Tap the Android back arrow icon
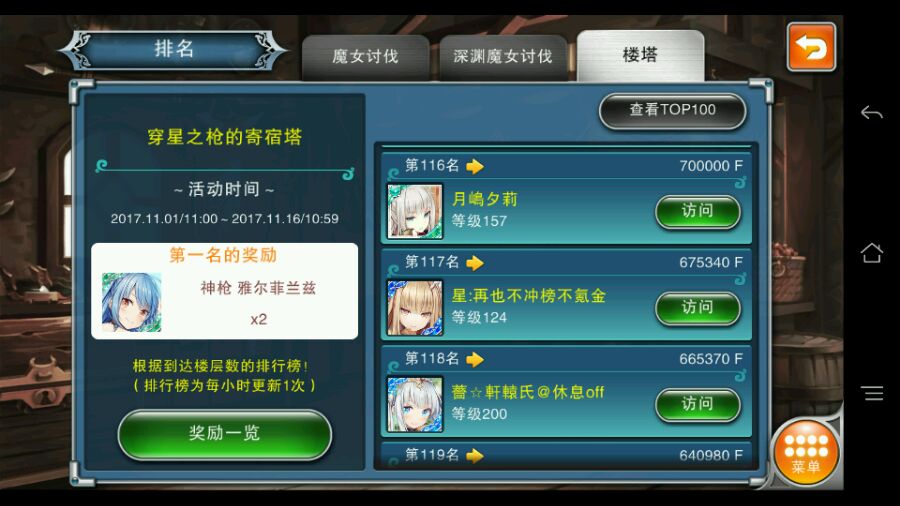Viewport: 900px width, 506px height. pyautogui.click(x=871, y=112)
